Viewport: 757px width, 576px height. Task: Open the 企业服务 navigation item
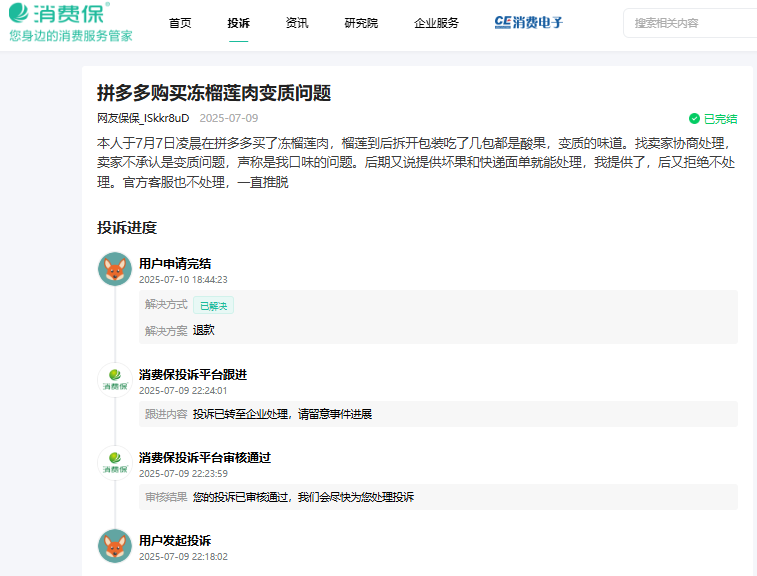436,23
